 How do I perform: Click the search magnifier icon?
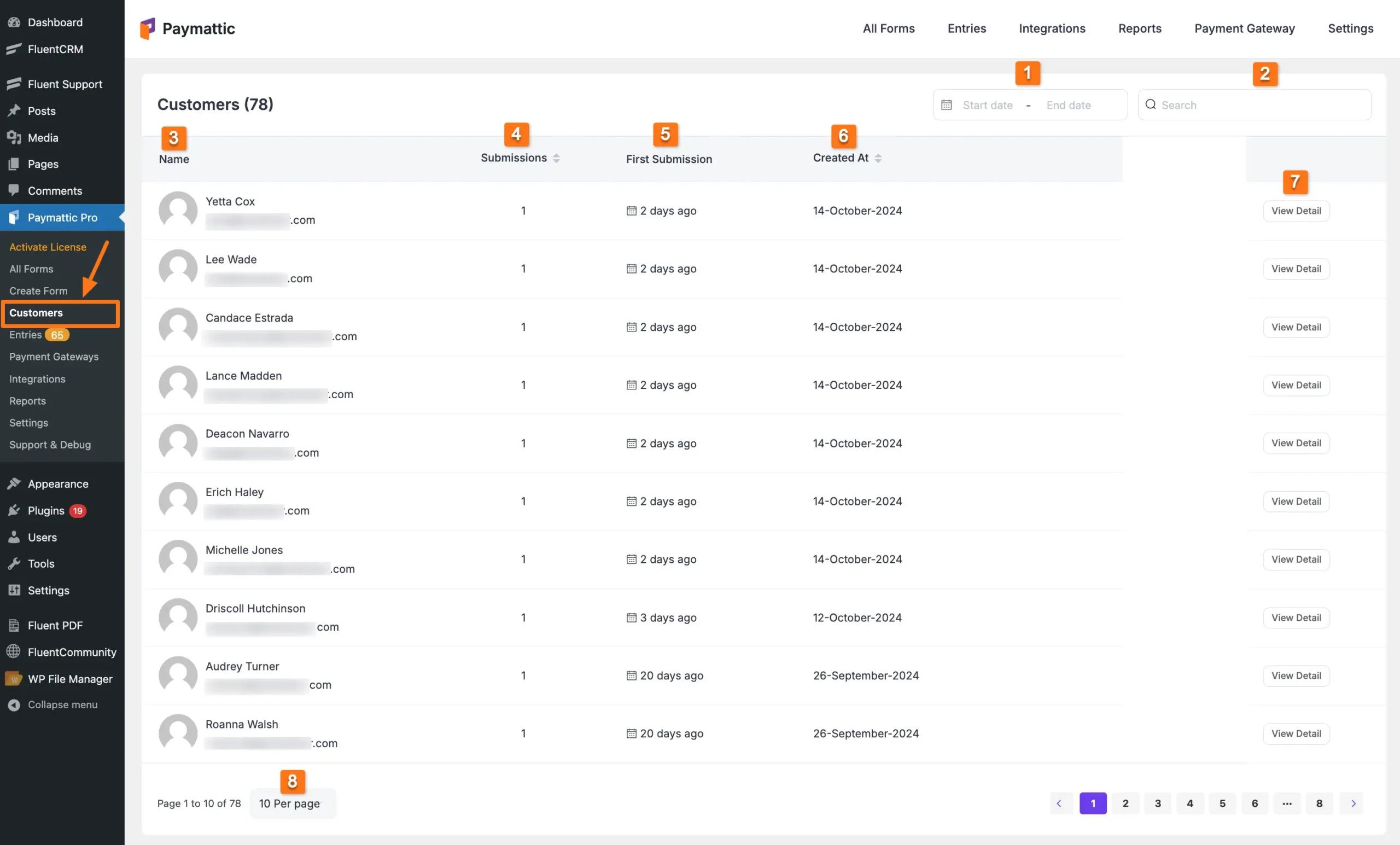coord(1151,104)
